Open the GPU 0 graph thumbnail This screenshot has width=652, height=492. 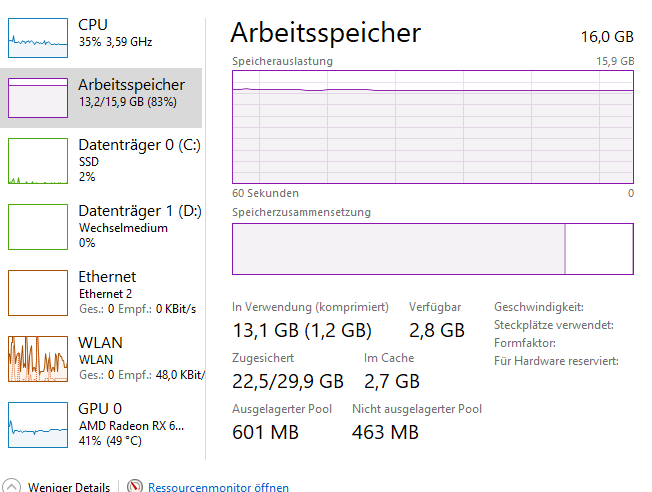point(38,425)
